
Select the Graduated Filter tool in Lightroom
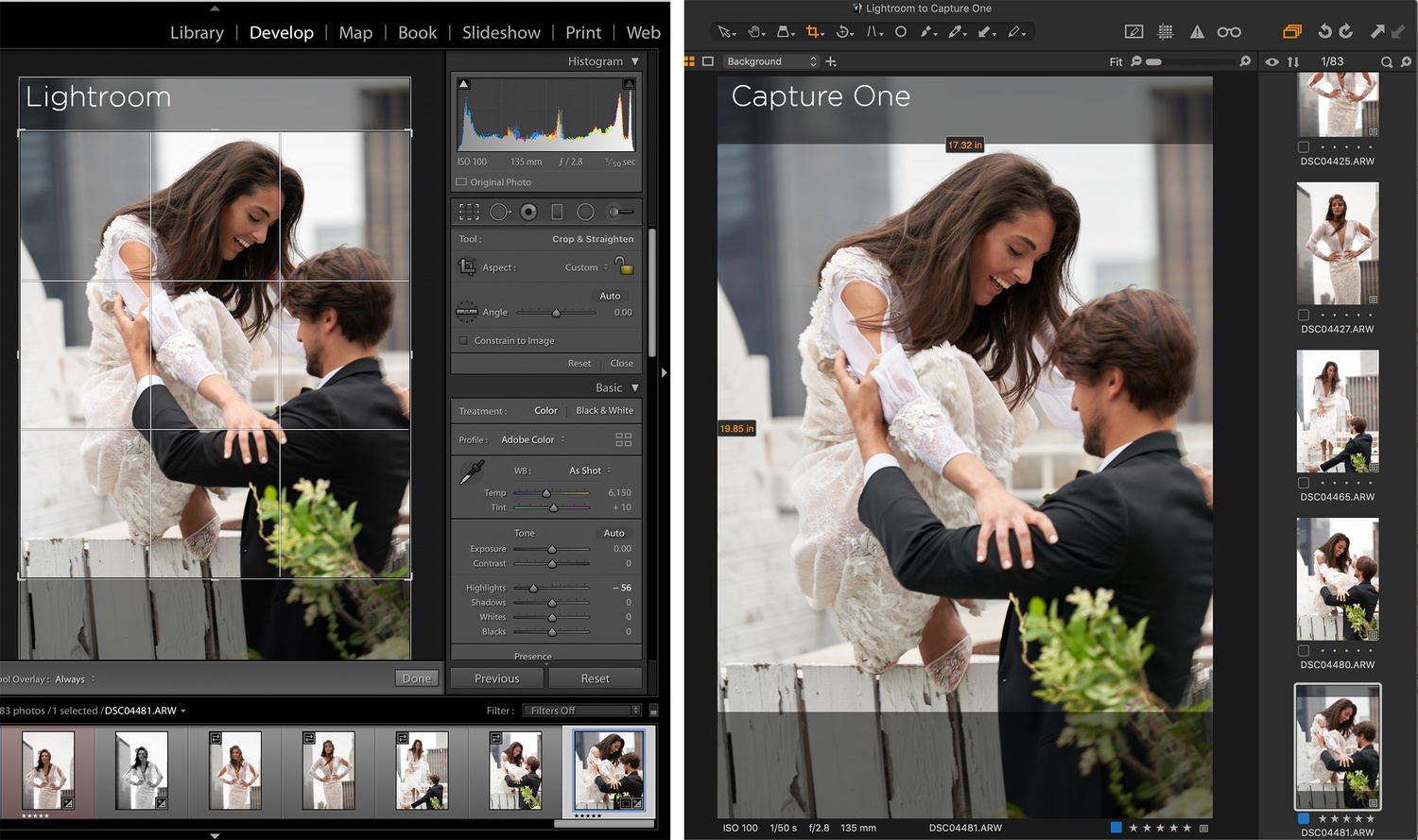click(557, 212)
